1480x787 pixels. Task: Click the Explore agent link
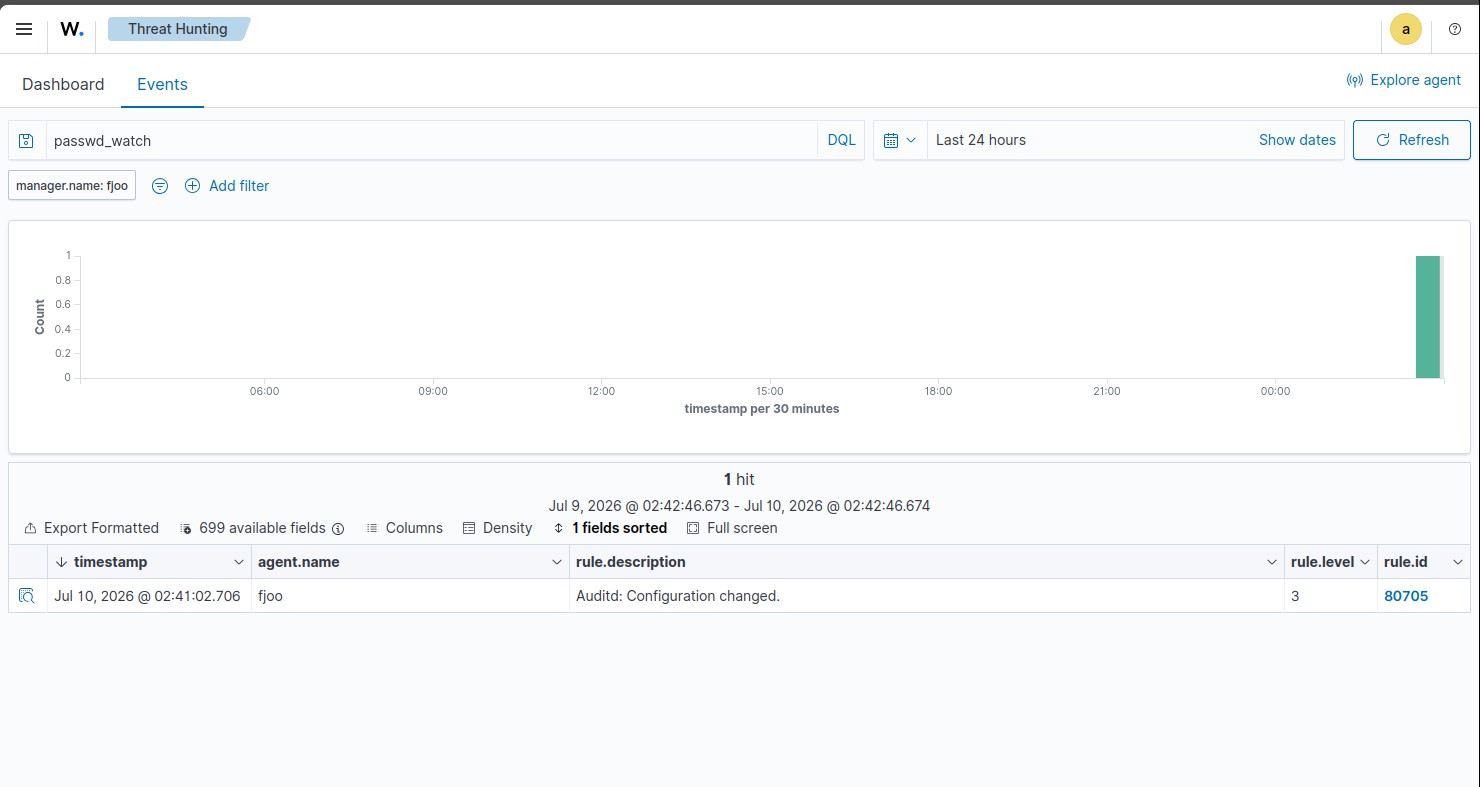[1415, 80]
